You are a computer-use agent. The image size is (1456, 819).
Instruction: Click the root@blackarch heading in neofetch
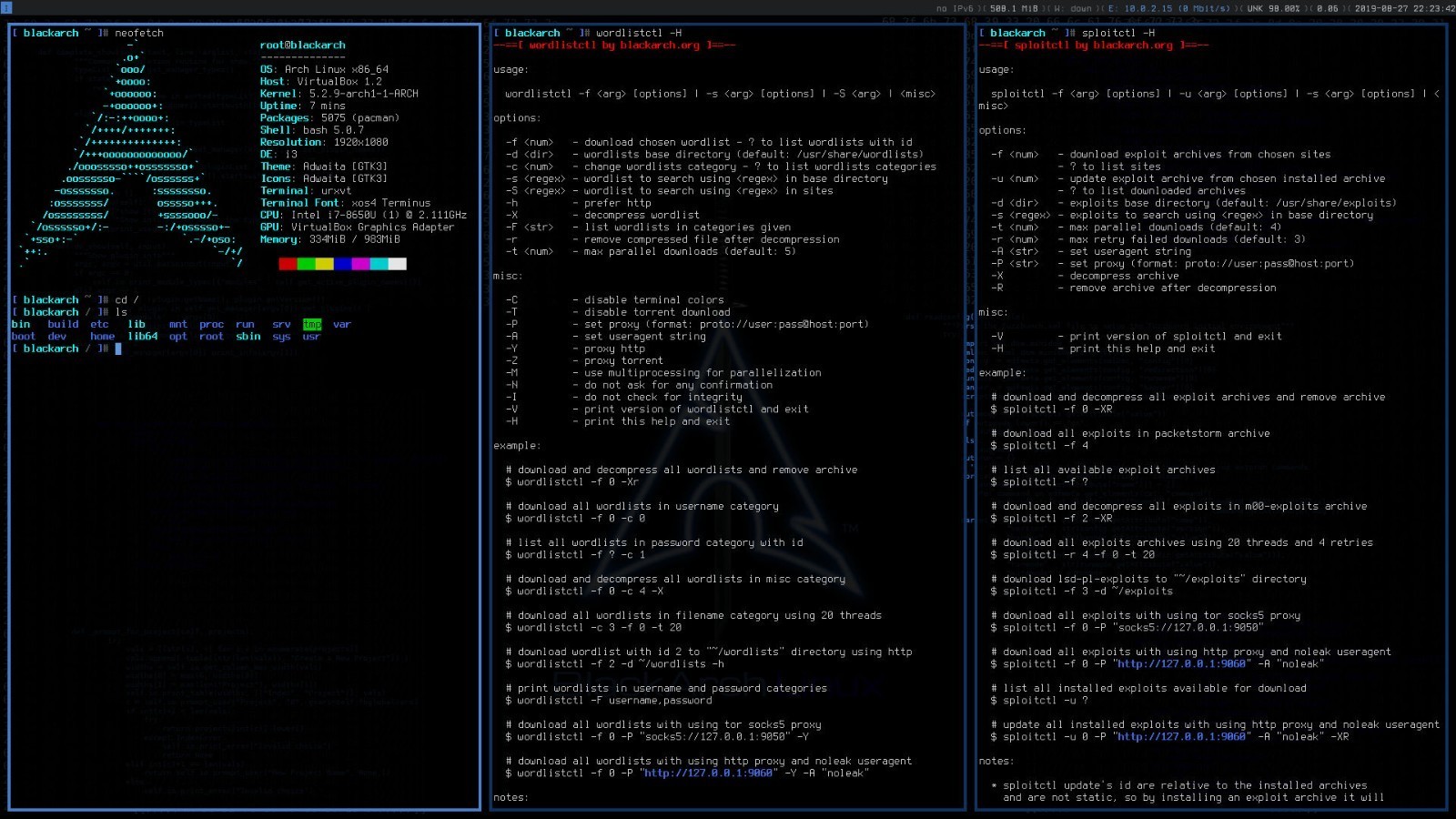302,45
